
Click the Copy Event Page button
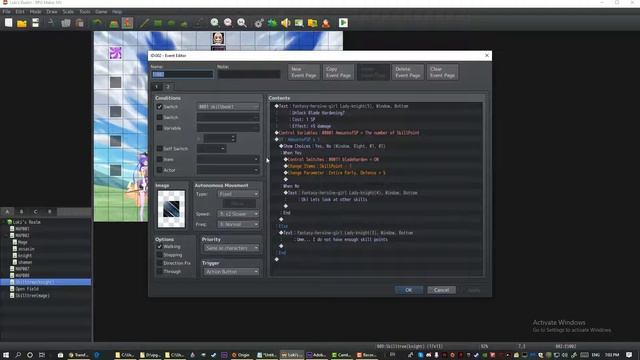pyautogui.click(x=338, y=72)
